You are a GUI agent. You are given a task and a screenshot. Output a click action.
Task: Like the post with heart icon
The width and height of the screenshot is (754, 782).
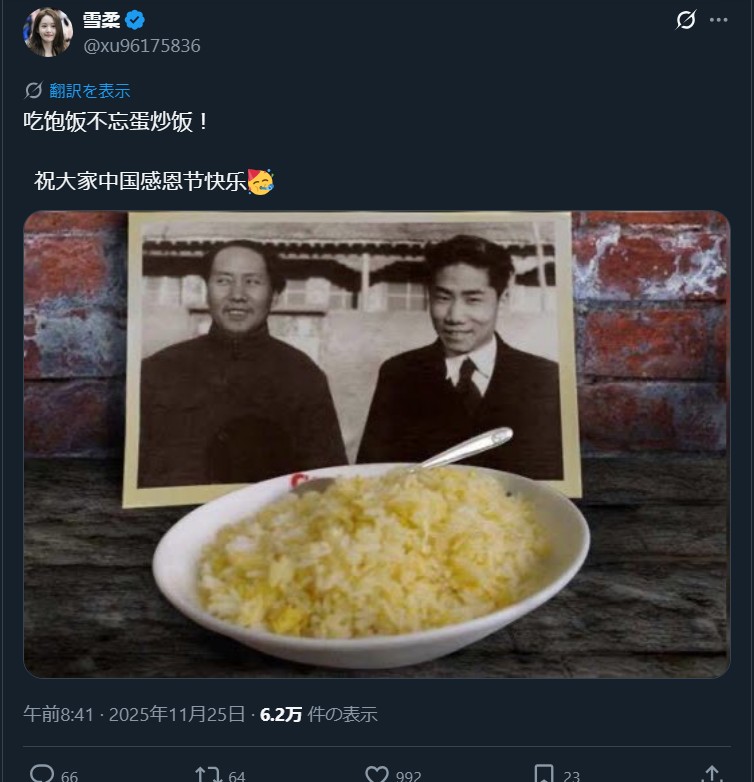[377, 775]
